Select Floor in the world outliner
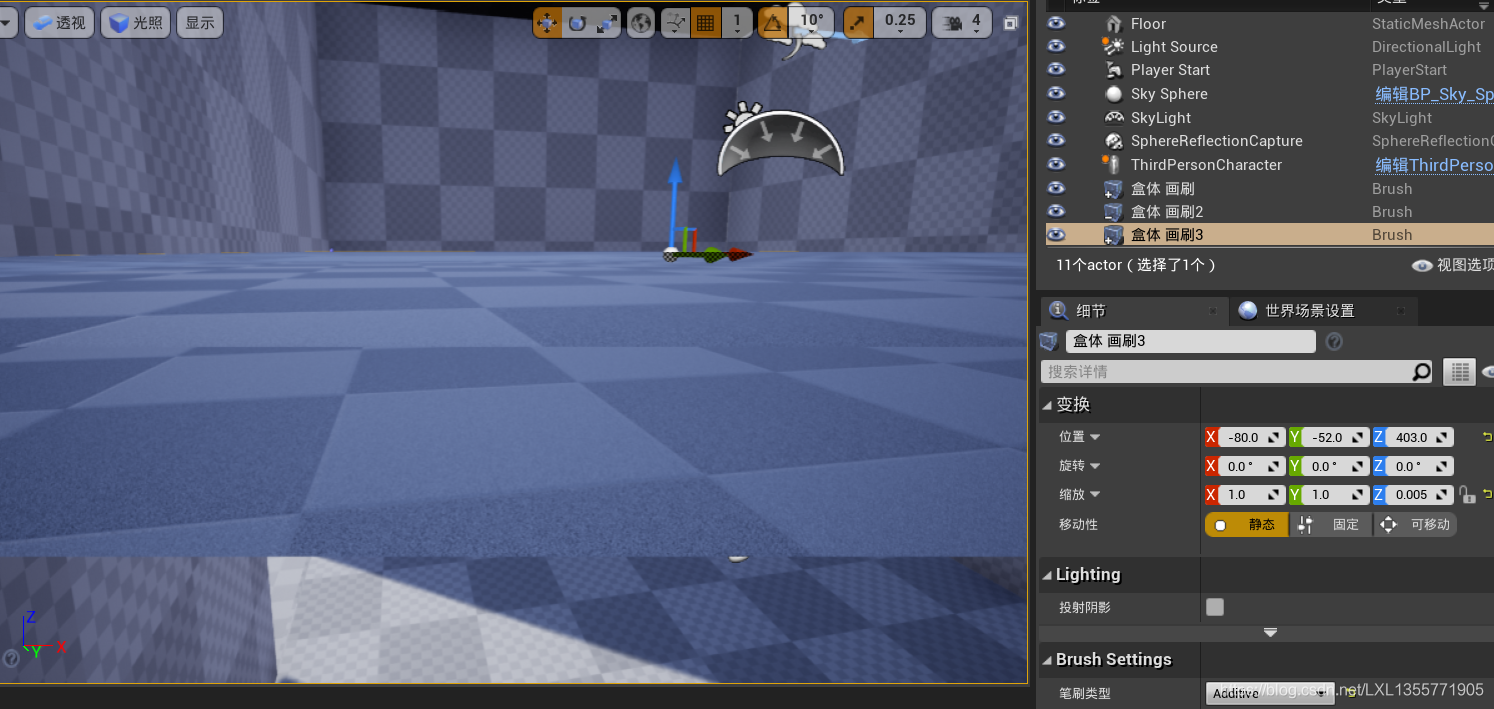1494x709 pixels. coord(1148,23)
